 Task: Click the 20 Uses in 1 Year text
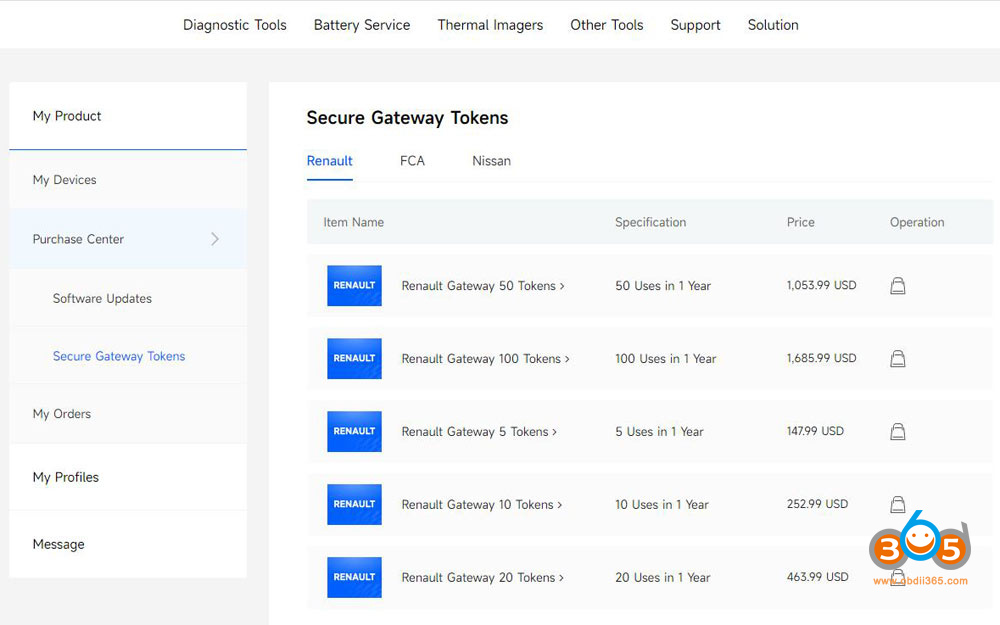[663, 577]
